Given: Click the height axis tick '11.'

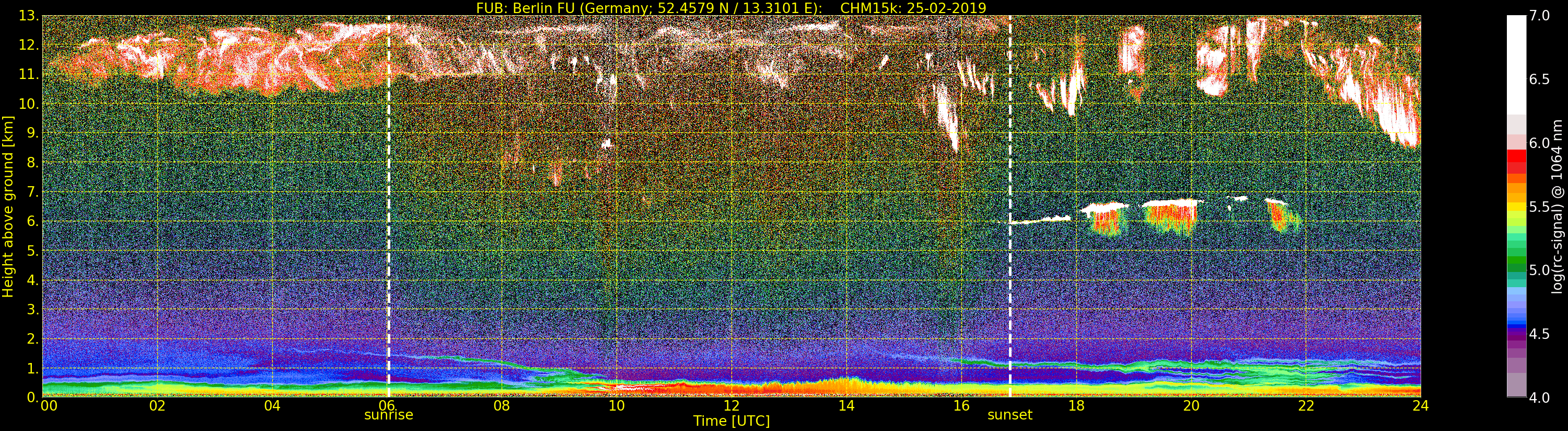Looking at the screenshot, I should (x=29, y=74).
